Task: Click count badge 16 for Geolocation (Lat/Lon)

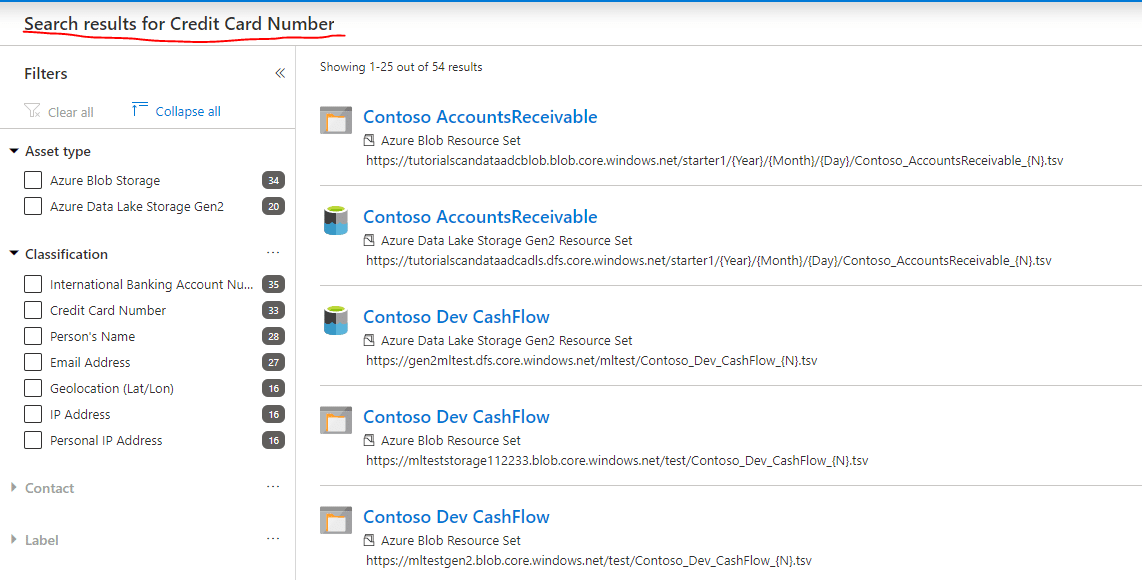Action: coord(273,388)
